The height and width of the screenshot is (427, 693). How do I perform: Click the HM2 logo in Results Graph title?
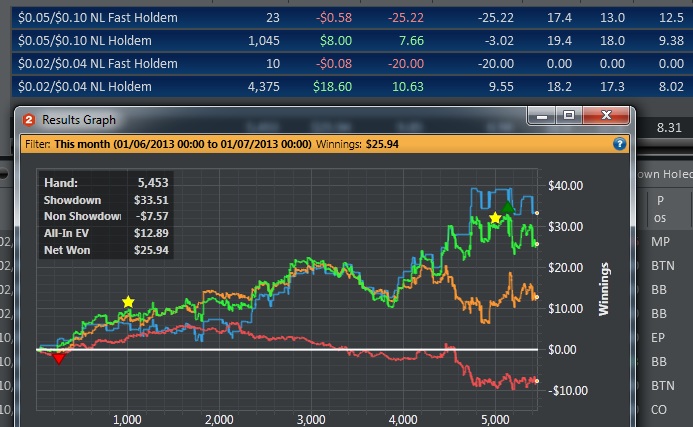pos(29,120)
